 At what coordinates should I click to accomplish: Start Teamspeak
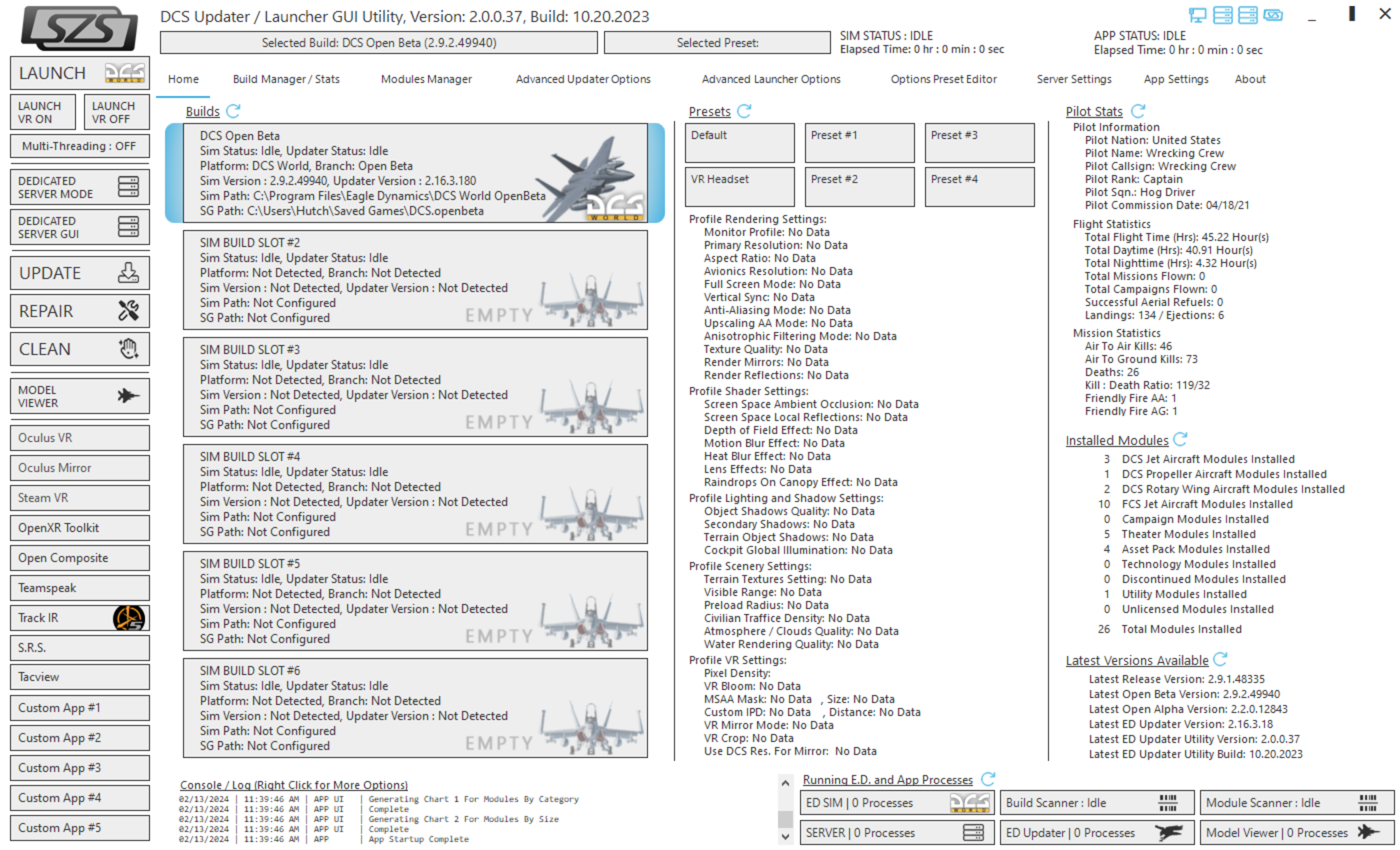coord(79,588)
